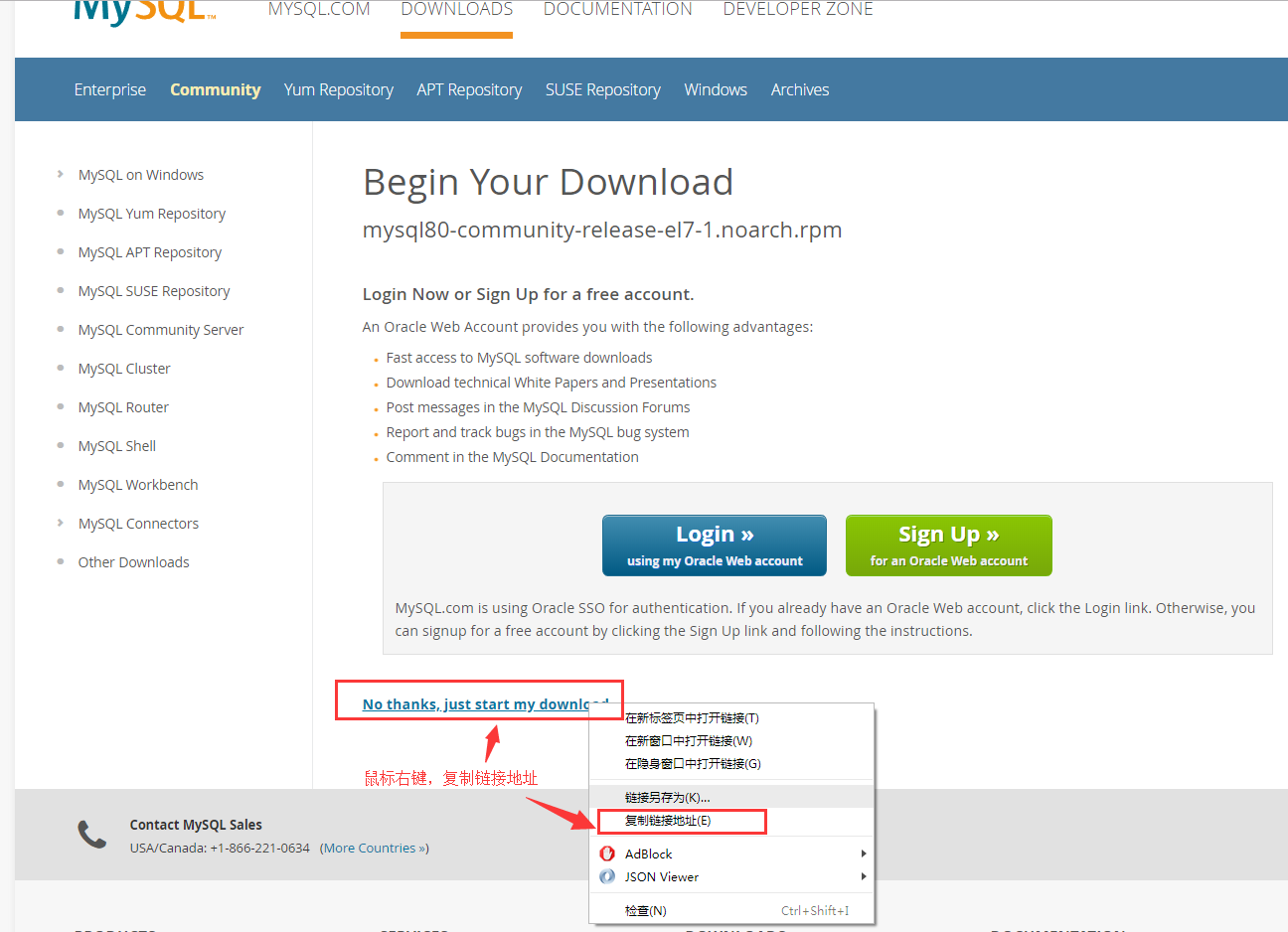This screenshot has width=1288, height=932.
Task: Click the filename mysql80-community-release-el7-1.noarch.rpm
Action: point(602,231)
